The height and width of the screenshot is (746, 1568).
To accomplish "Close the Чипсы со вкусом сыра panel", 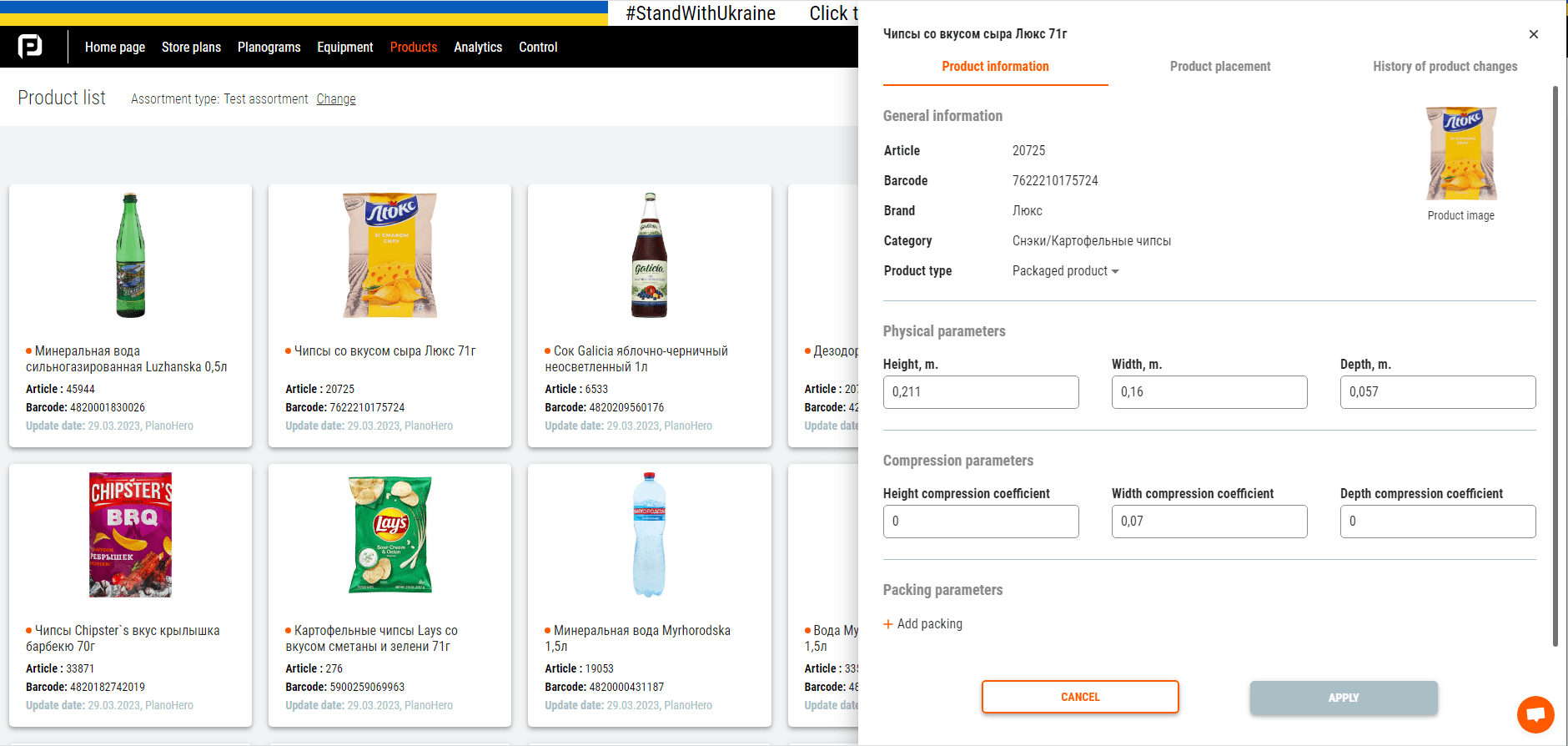I will pos(1534,34).
